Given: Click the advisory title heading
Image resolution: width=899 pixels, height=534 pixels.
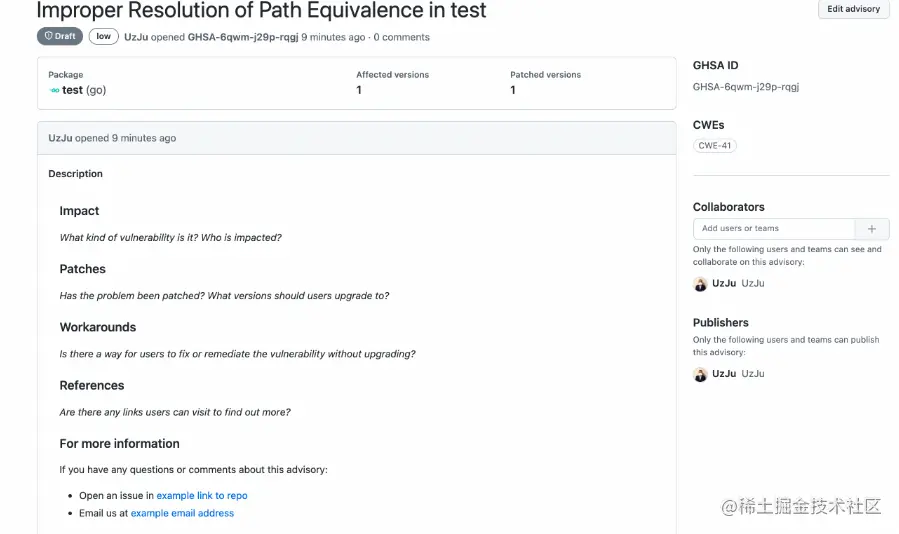Looking at the screenshot, I should 261,12.
